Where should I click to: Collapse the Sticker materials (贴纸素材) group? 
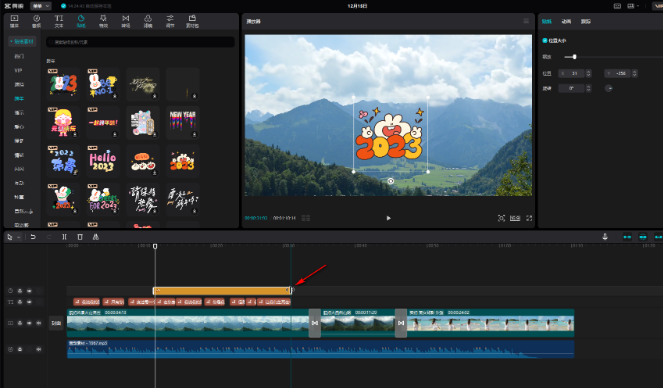coord(22,41)
